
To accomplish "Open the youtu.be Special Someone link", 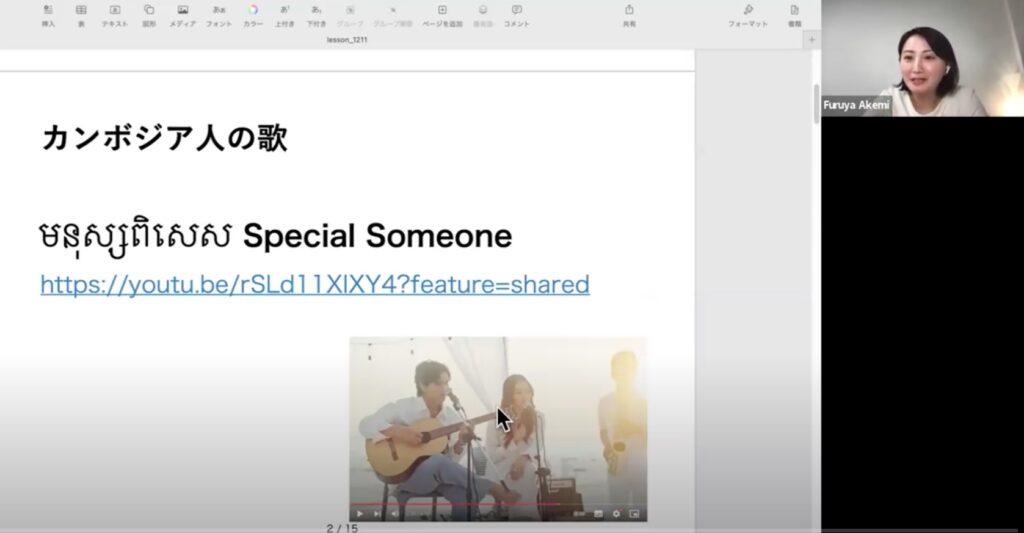I will point(315,285).
